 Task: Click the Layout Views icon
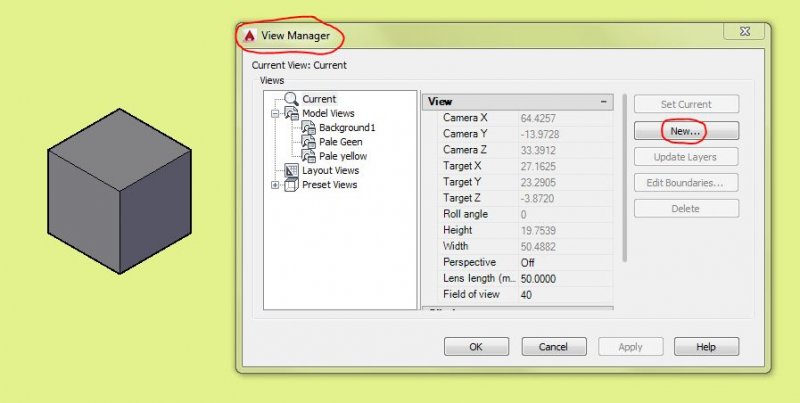[291, 170]
